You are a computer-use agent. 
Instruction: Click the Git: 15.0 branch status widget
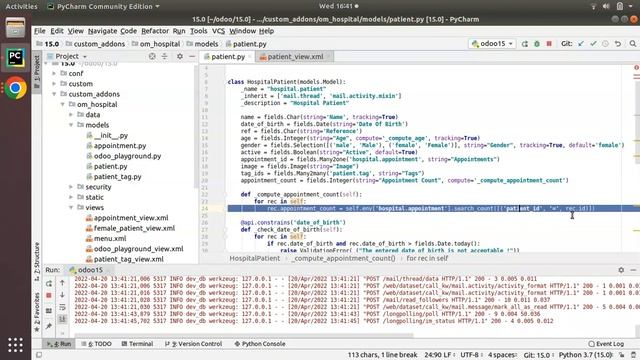click(x=537, y=355)
